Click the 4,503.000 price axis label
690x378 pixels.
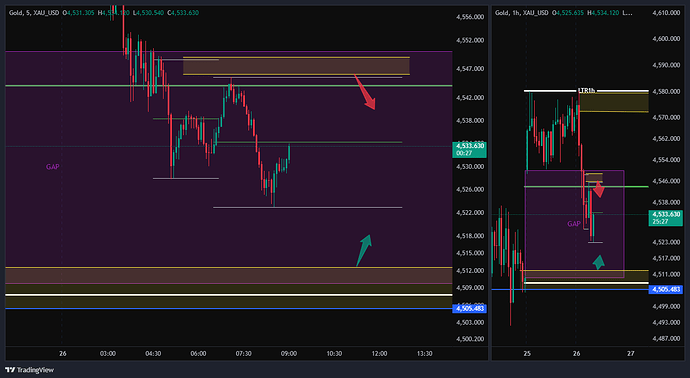tap(470, 322)
